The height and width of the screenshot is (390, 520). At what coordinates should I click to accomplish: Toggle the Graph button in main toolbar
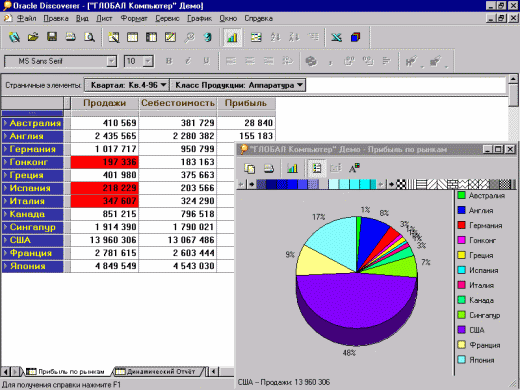[232, 37]
